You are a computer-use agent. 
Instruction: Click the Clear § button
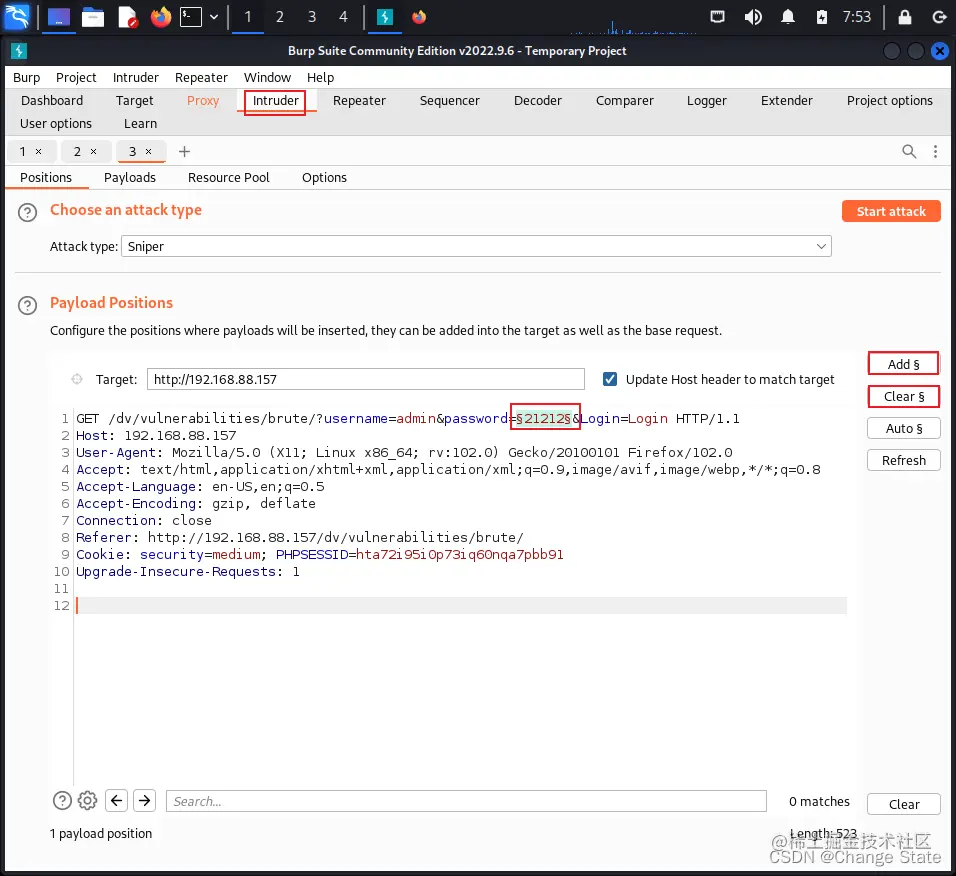(x=904, y=396)
